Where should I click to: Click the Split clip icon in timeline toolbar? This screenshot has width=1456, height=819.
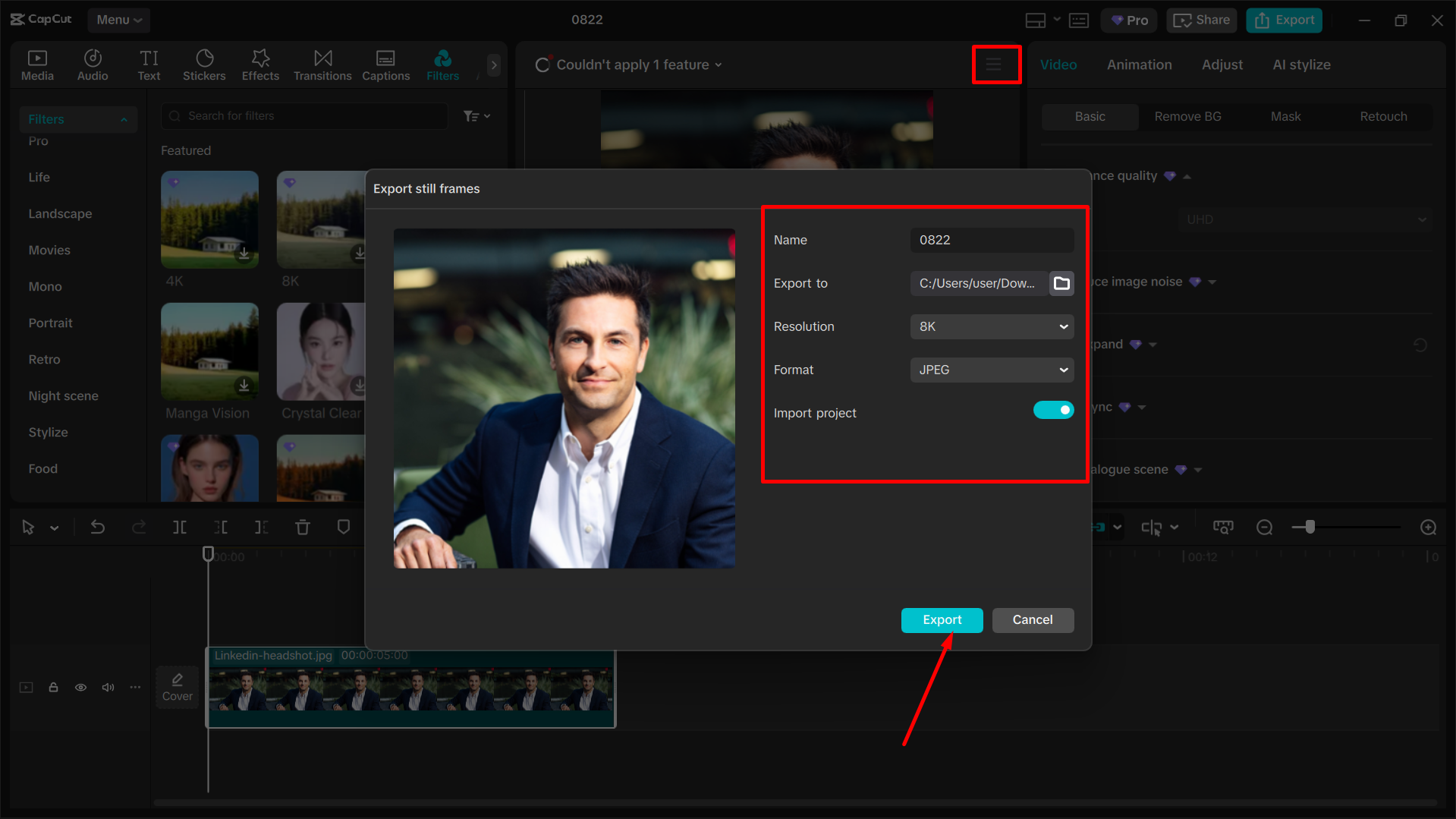pos(180,527)
